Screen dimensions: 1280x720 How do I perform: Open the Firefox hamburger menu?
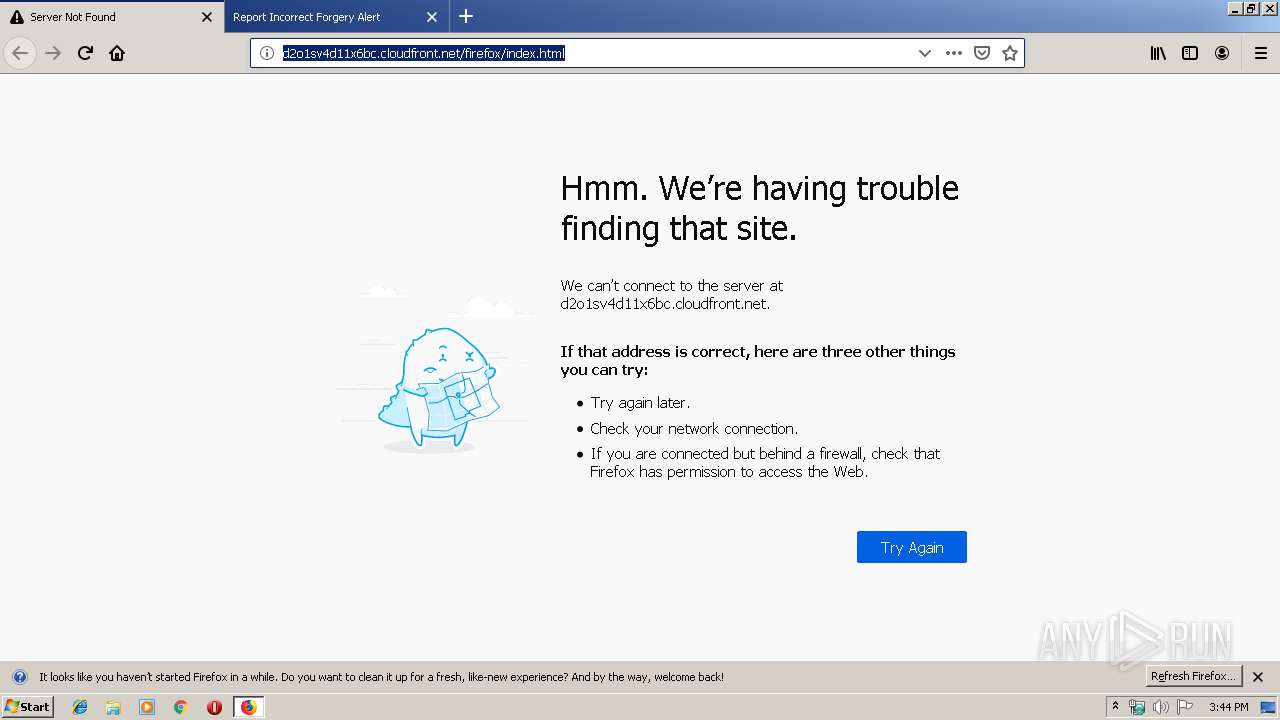point(1261,53)
